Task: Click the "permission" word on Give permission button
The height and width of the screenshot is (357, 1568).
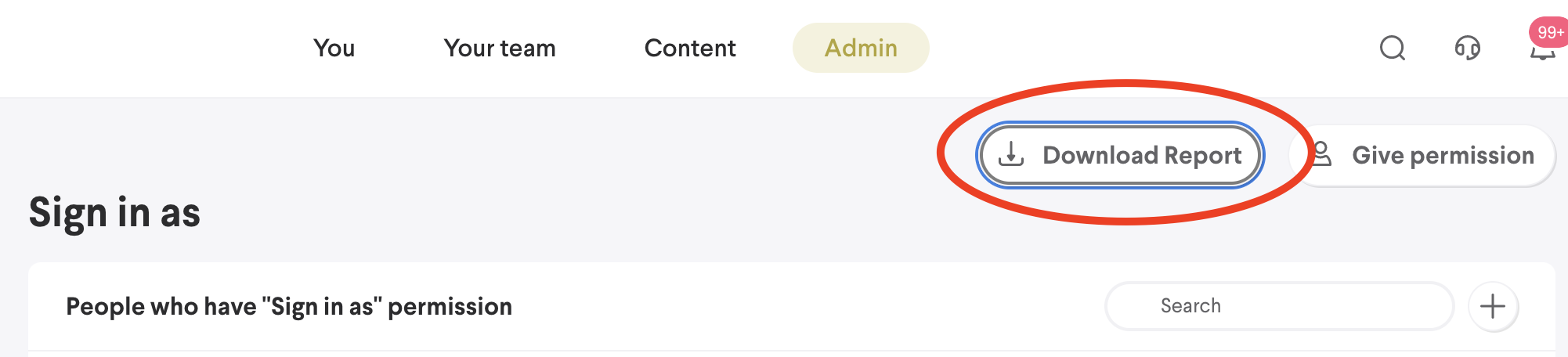Action: [1472, 156]
